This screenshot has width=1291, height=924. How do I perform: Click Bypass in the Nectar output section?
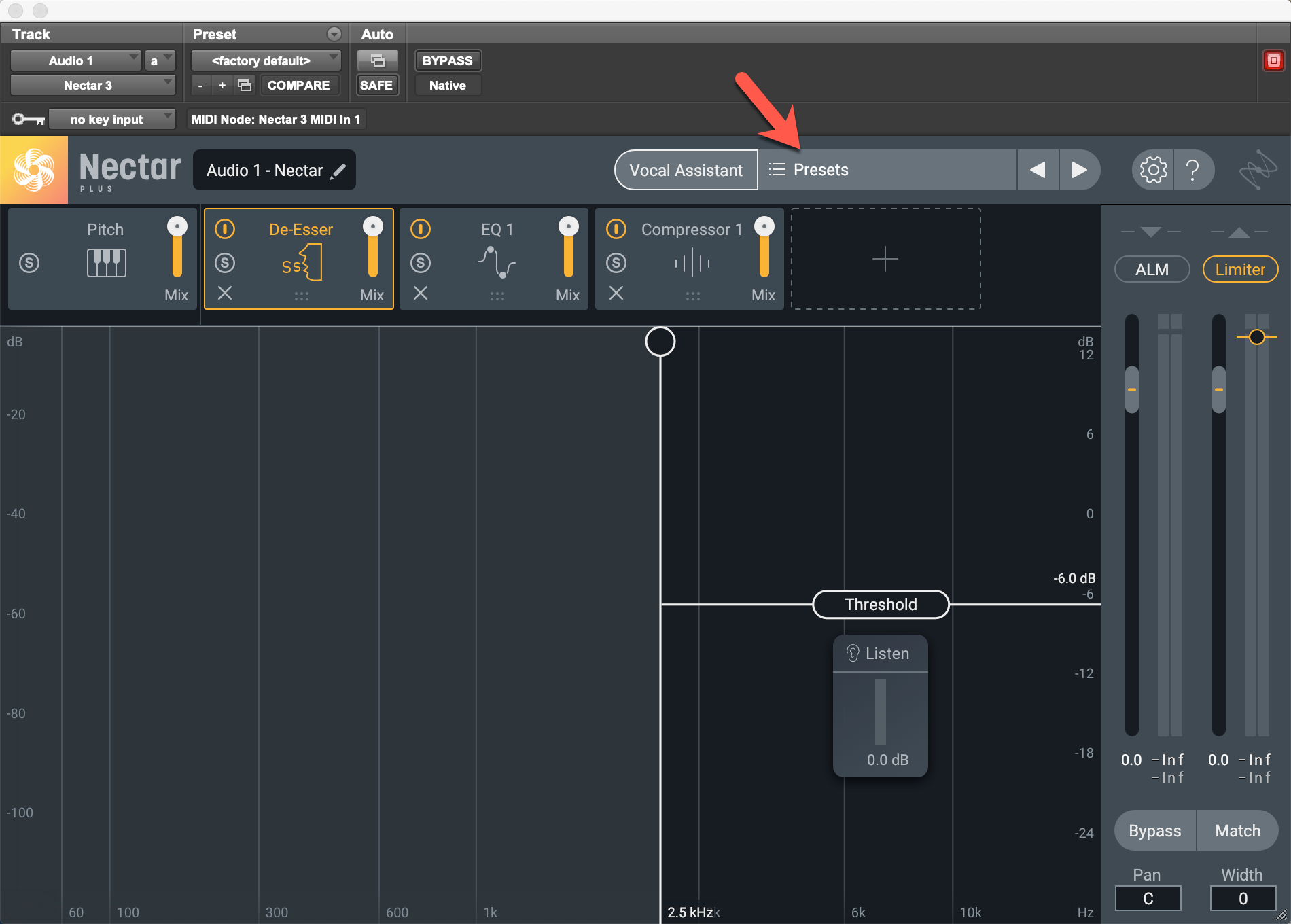click(x=1155, y=831)
